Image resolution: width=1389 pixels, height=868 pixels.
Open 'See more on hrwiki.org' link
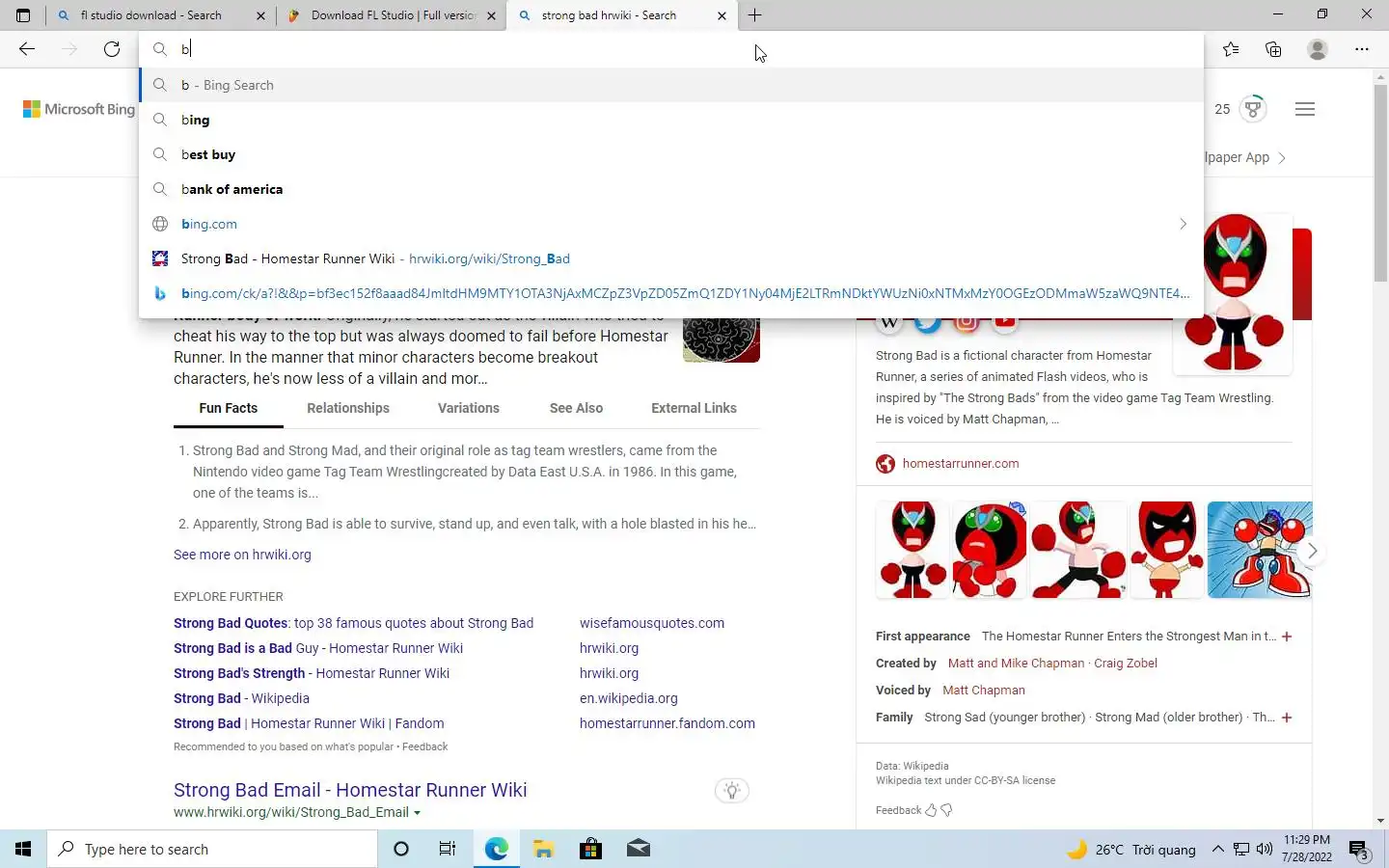[x=242, y=555]
